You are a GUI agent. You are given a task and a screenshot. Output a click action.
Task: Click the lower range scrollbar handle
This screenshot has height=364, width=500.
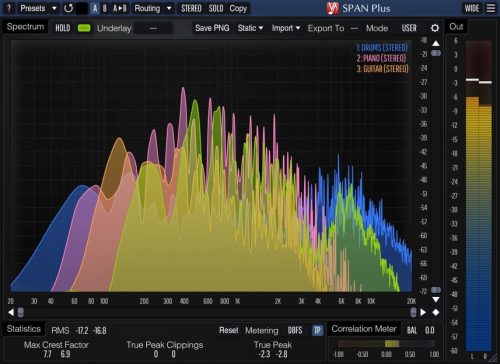pos(436,290)
